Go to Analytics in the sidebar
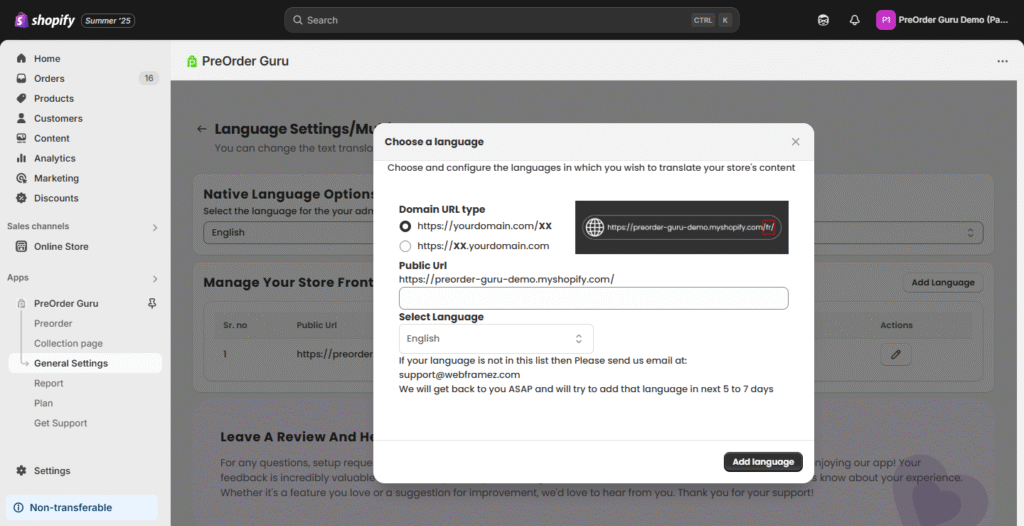1024x526 pixels. [x=54, y=158]
